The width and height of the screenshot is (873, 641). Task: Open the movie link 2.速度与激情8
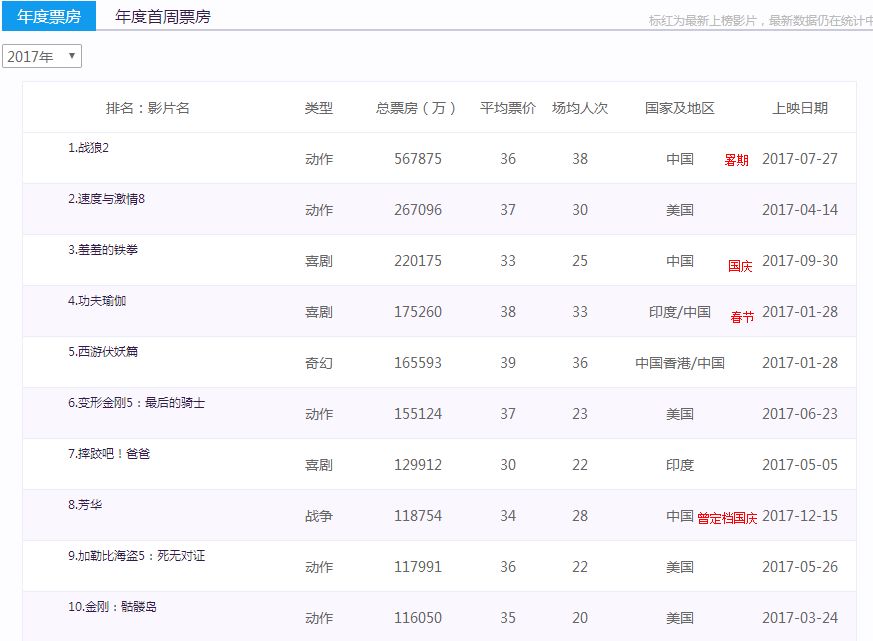pos(106,199)
